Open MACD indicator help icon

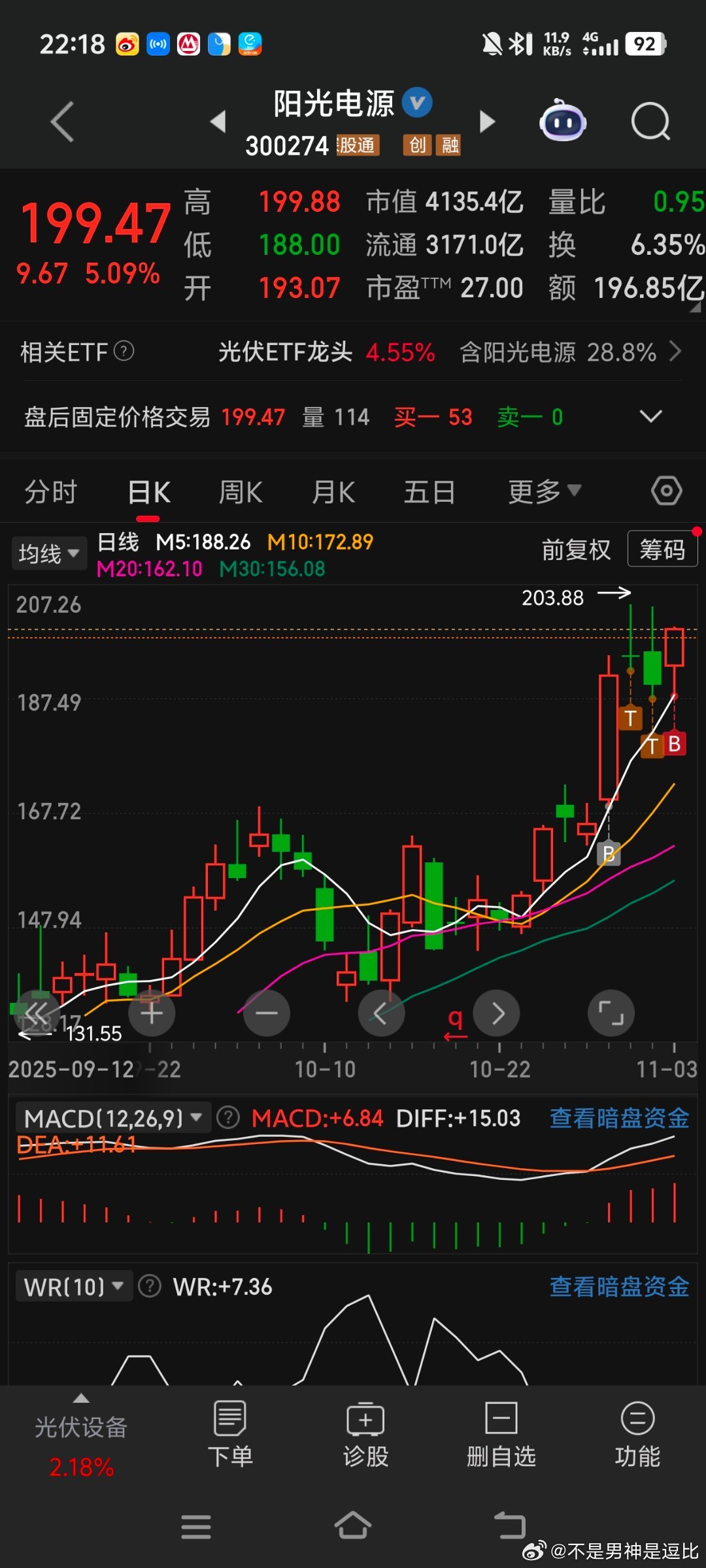tap(228, 1118)
